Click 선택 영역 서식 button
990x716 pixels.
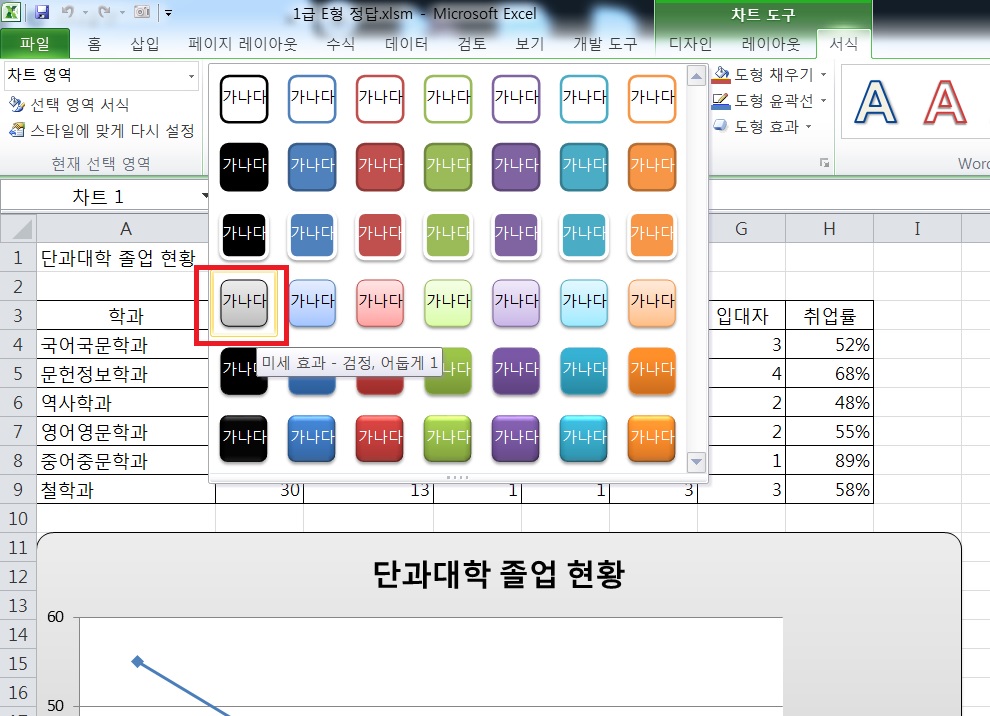tap(70, 105)
